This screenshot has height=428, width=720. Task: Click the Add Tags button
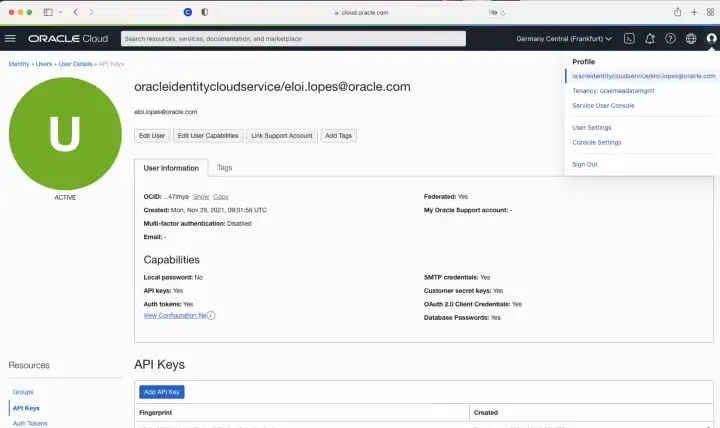[338, 136]
